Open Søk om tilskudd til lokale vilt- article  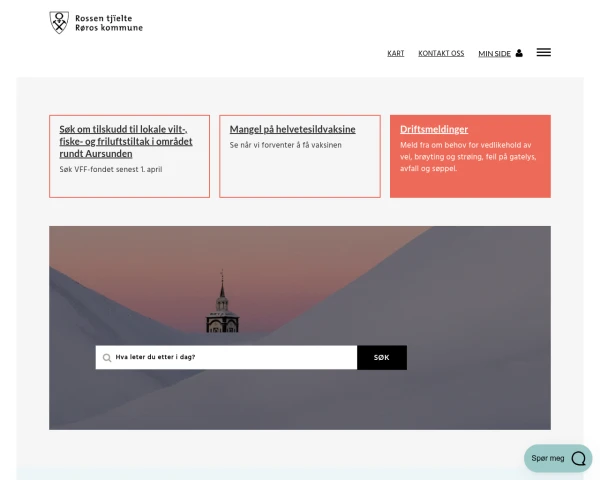[126, 141]
